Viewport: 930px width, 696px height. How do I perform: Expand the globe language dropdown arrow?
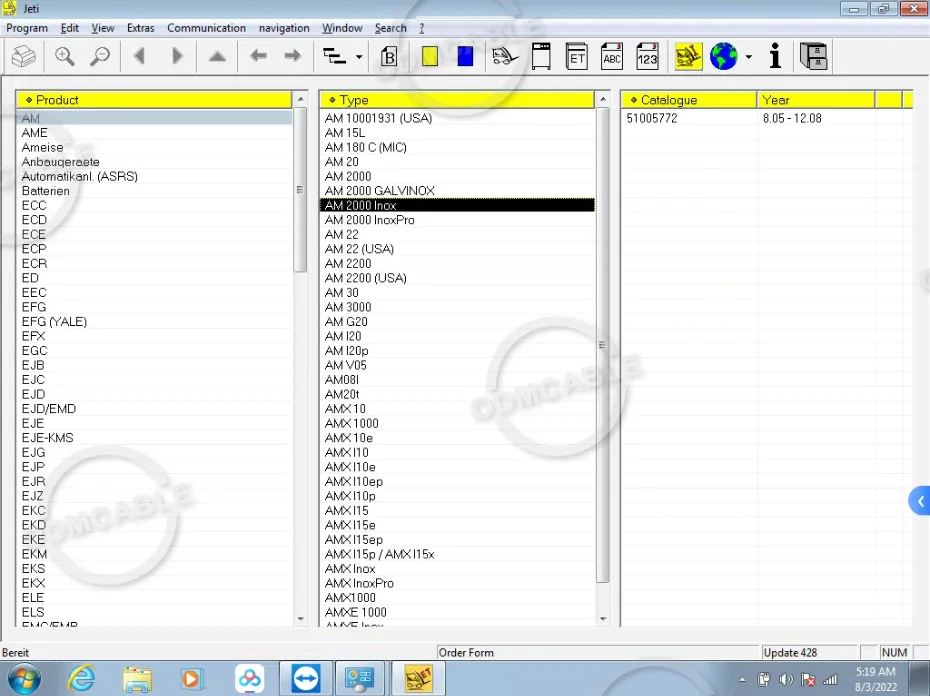tap(748, 58)
